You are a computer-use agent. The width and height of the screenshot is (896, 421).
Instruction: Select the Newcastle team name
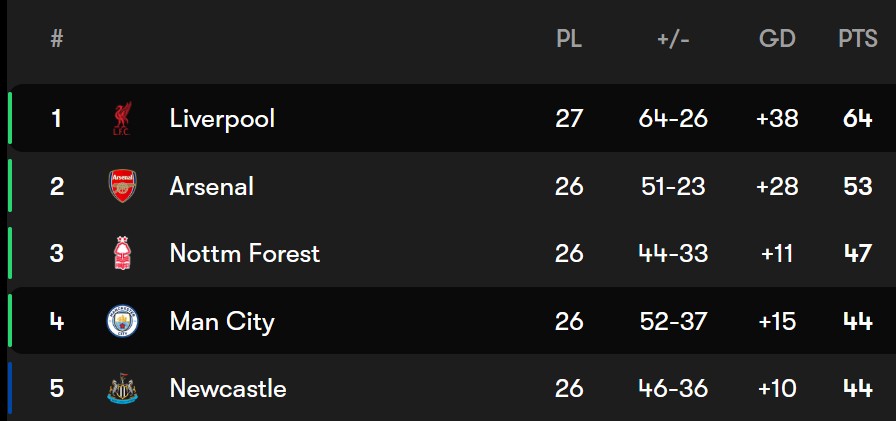tap(228, 388)
